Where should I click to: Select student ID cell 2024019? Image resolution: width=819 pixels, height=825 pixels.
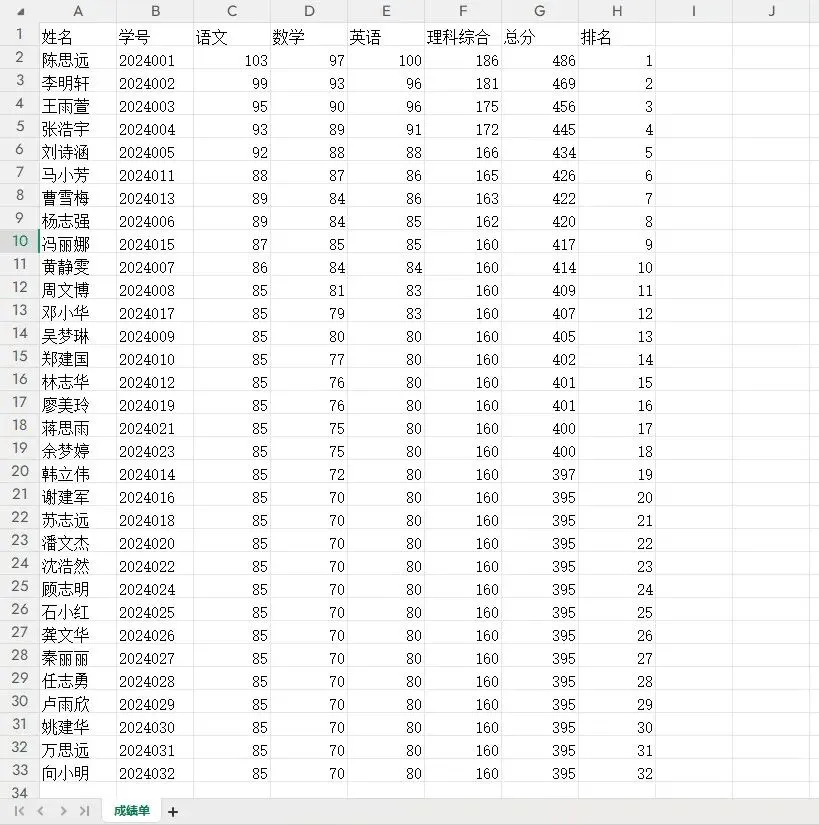pos(155,405)
